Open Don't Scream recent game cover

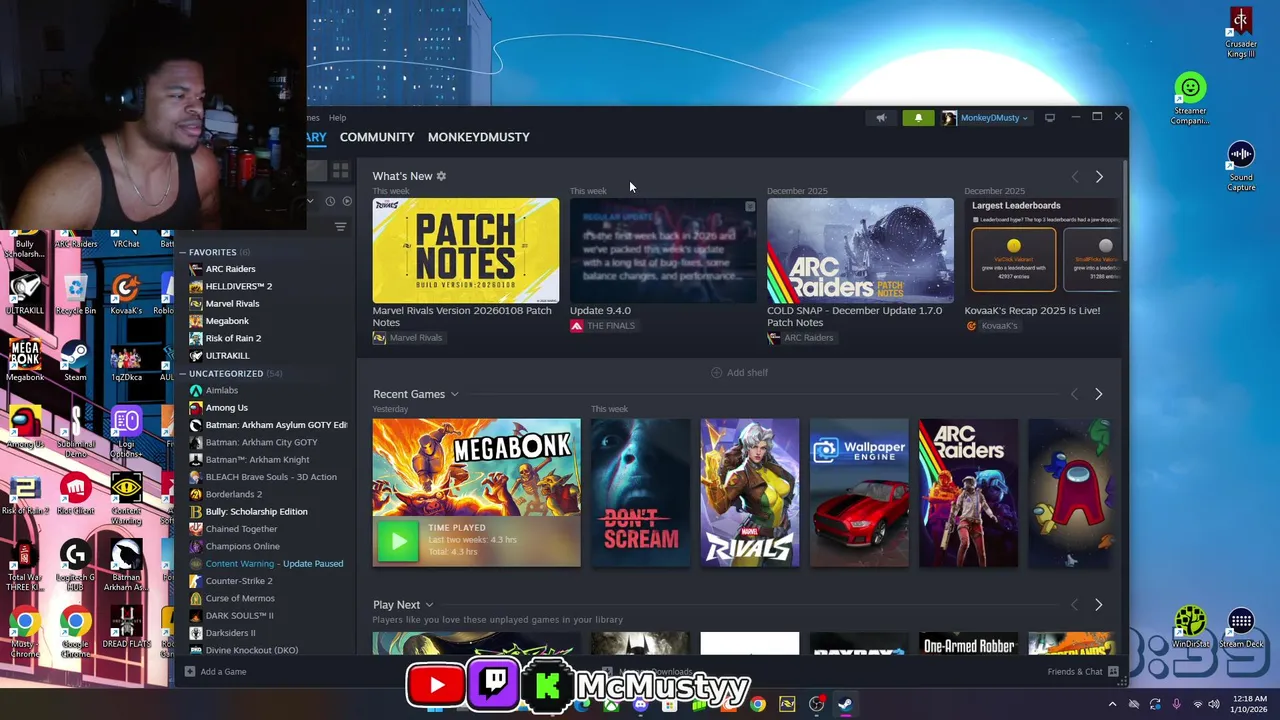[x=641, y=493]
